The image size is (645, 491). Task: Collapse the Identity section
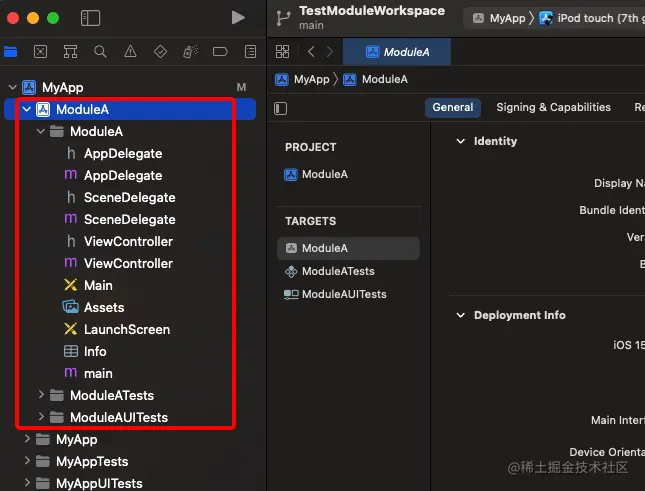click(461, 141)
